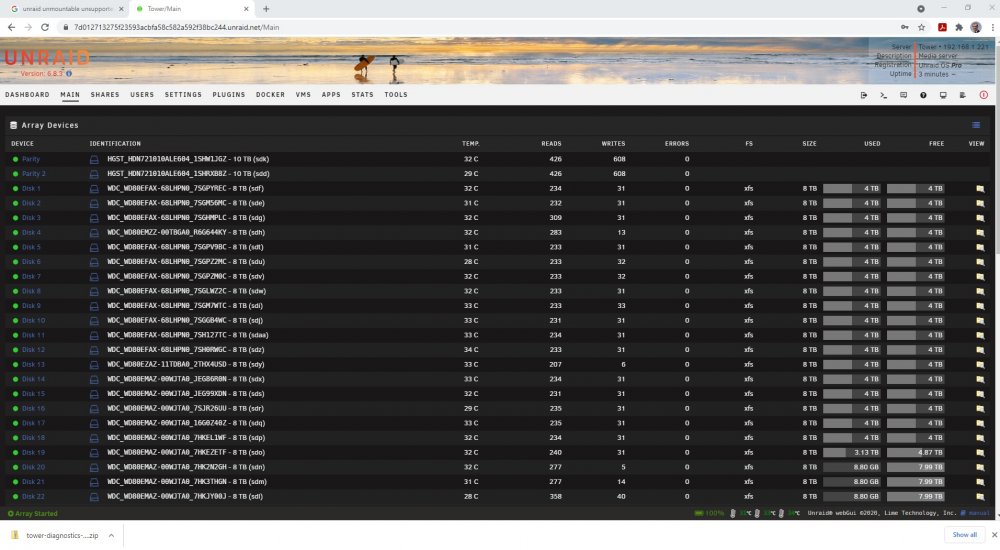Click the IDENTIFICATION column header
Image resolution: width=1000 pixels, height=550 pixels.
click(x=115, y=144)
